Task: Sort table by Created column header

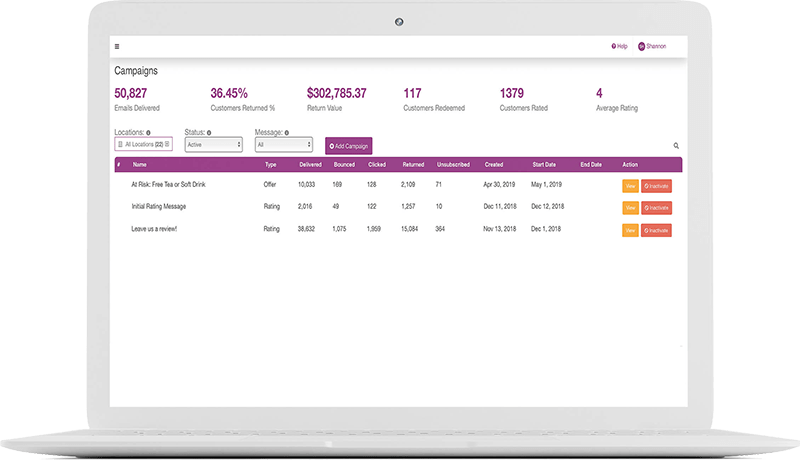Action: [494, 164]
